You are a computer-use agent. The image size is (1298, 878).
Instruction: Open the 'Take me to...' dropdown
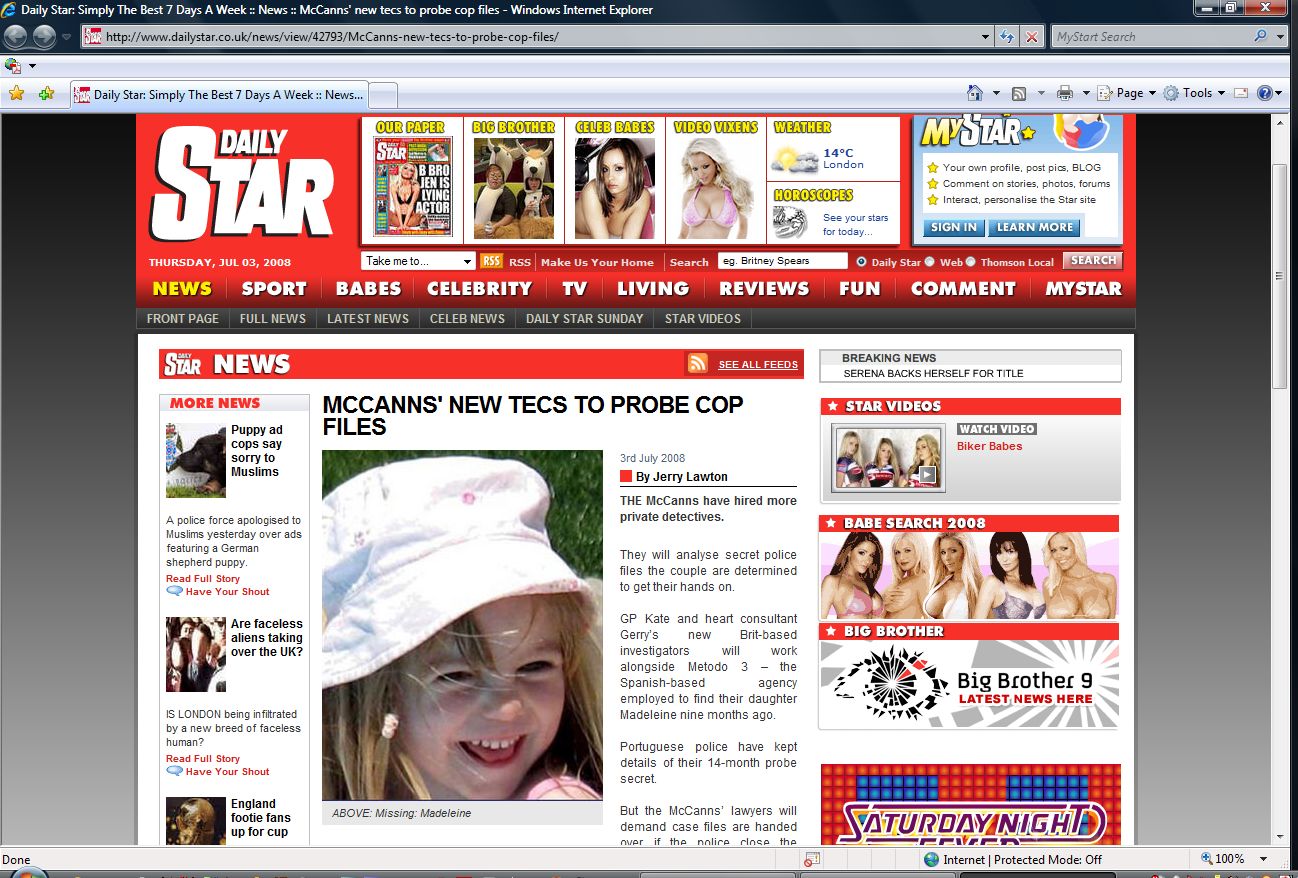(418, 261)
